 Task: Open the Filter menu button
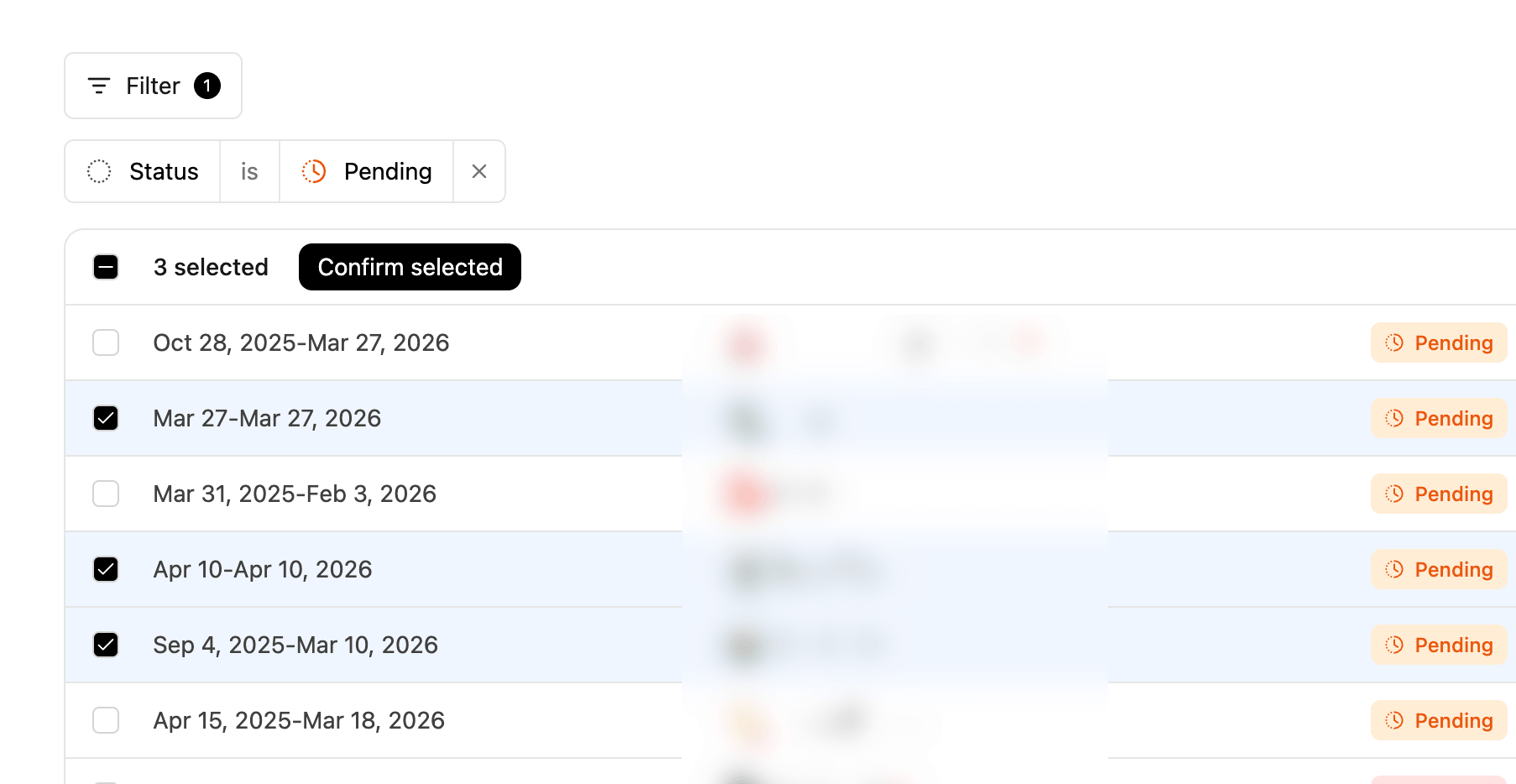[x=154, y=86]
